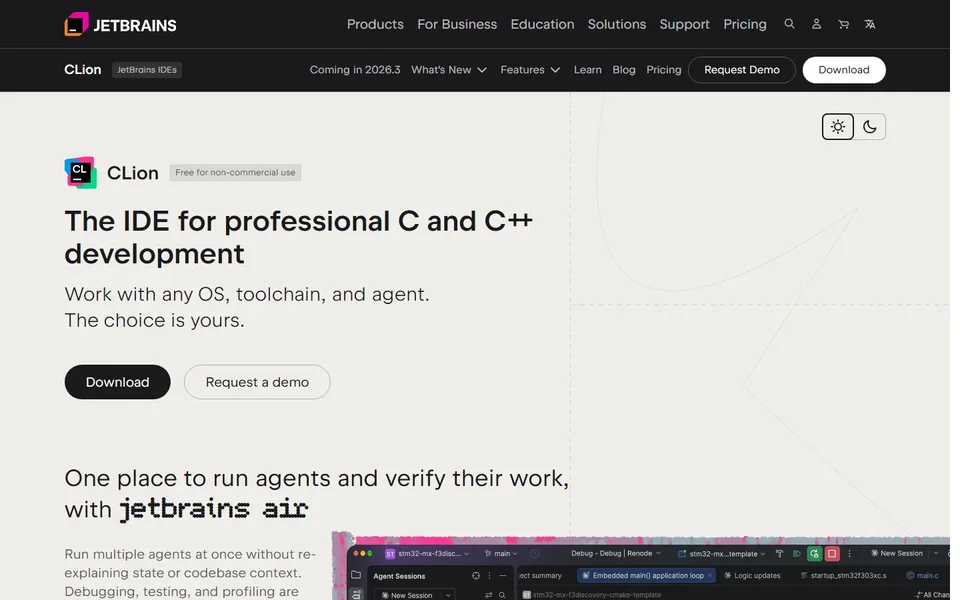Viewport: 960px width, 600px height.
Task: Click the build hammer icon in IDE
Action: (779, 553)
